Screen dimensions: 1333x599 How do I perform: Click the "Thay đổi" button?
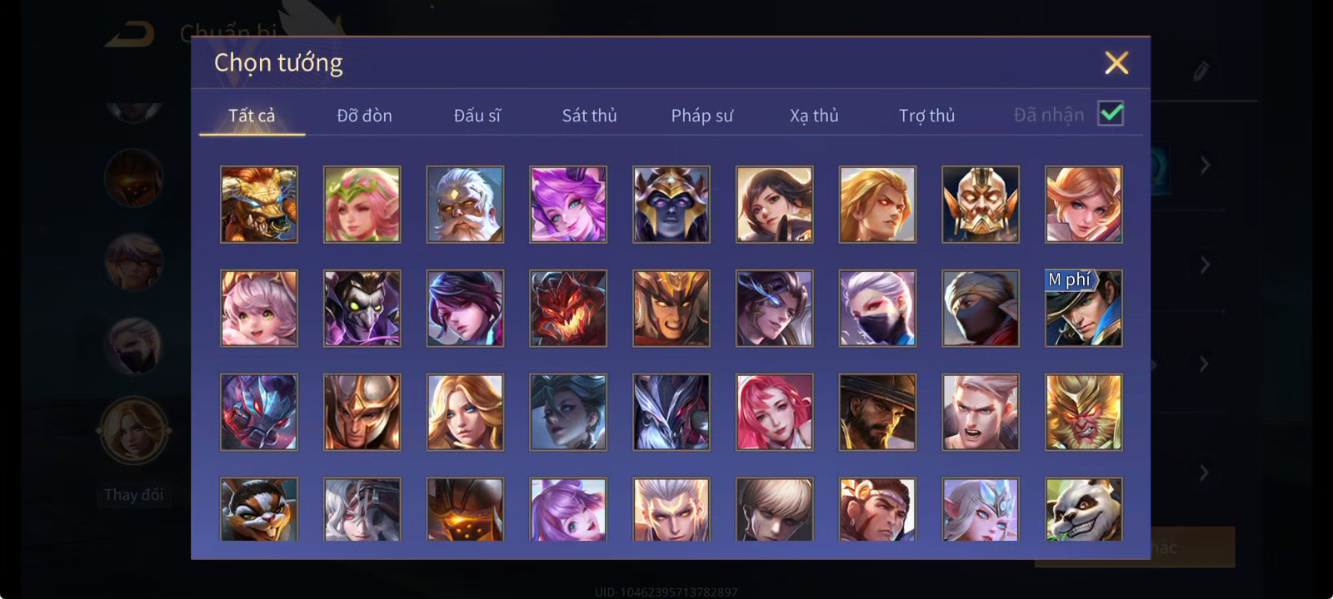(x=133, y=495)
